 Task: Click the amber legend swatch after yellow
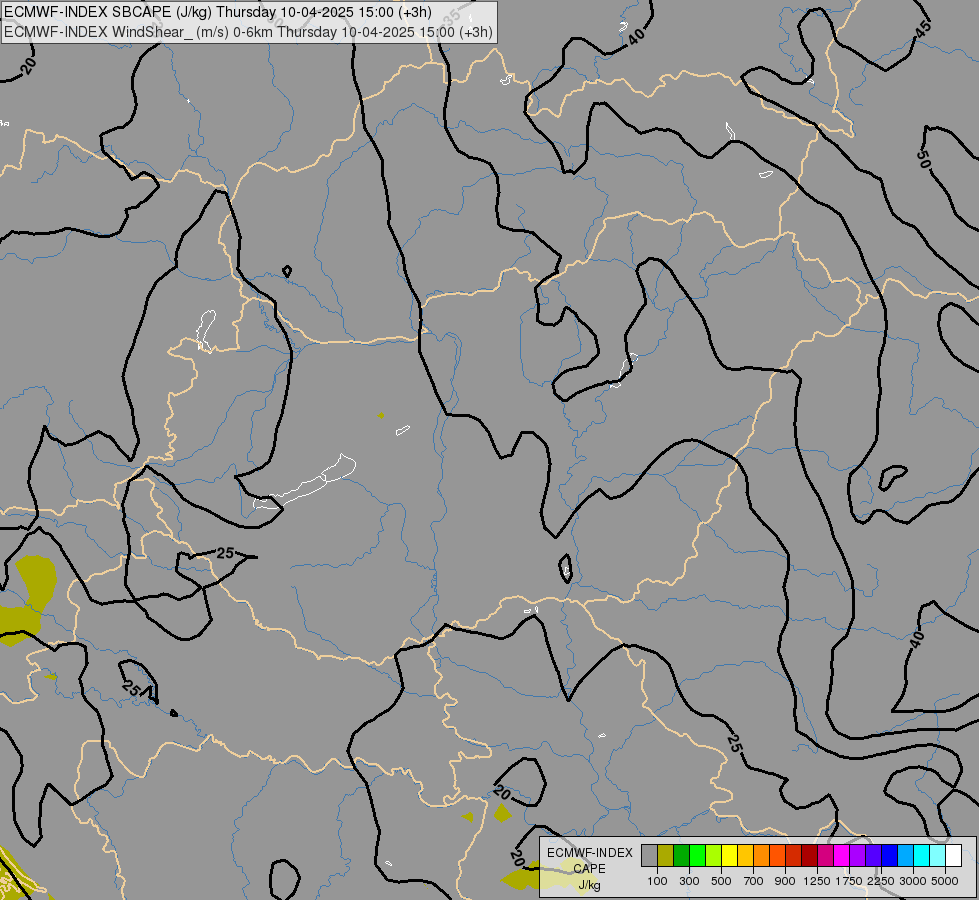[x=745, y=856]
